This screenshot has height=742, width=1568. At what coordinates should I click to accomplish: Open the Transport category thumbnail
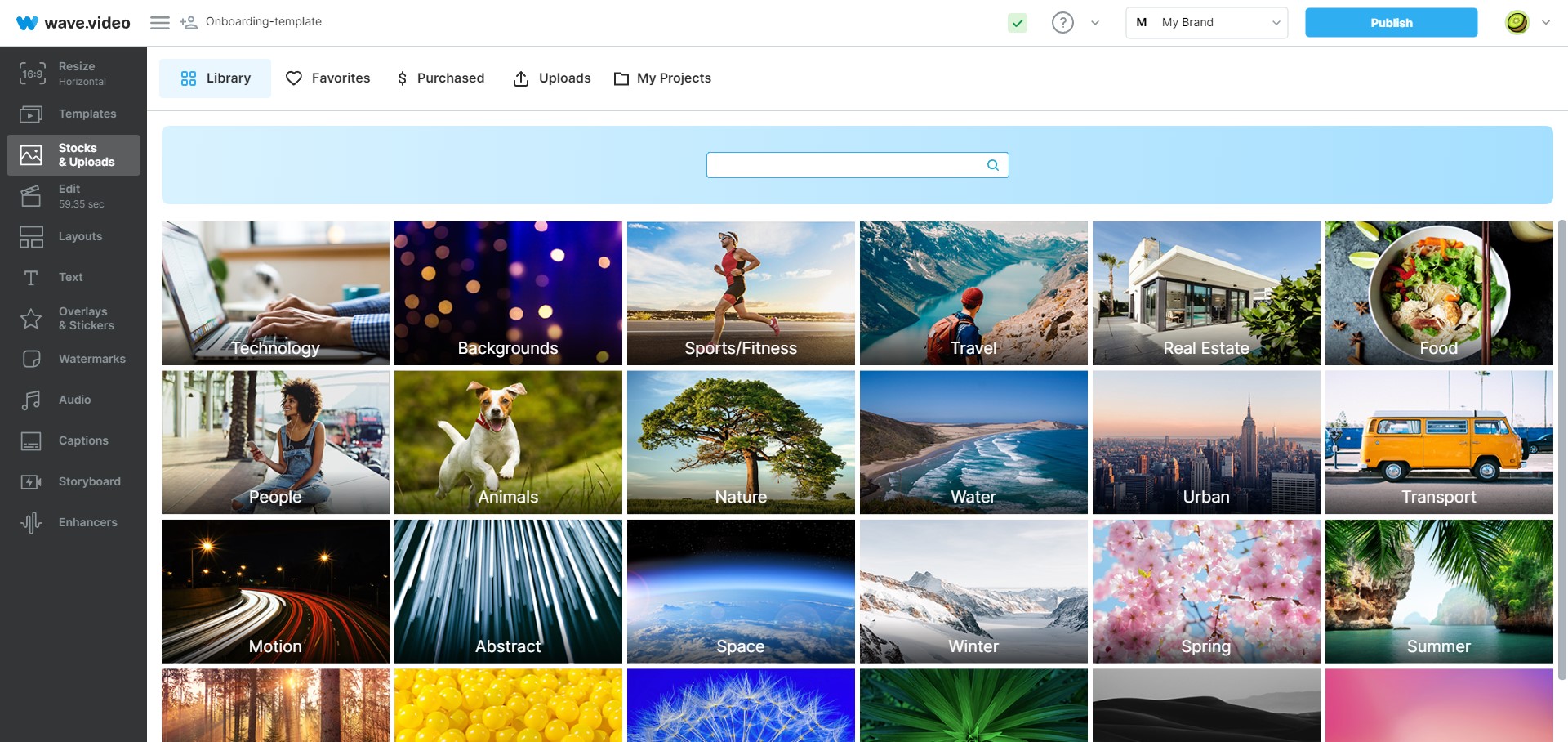coord(1439,442)
